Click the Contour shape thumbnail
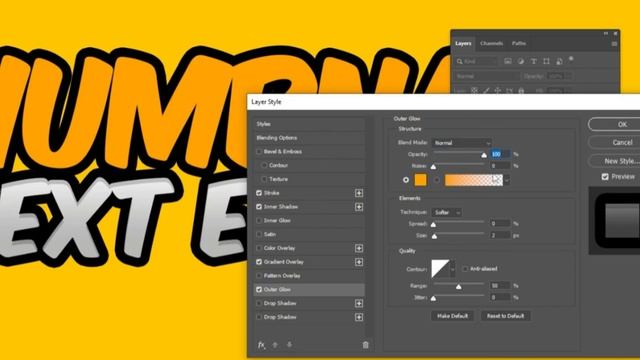 pos(440,269)
